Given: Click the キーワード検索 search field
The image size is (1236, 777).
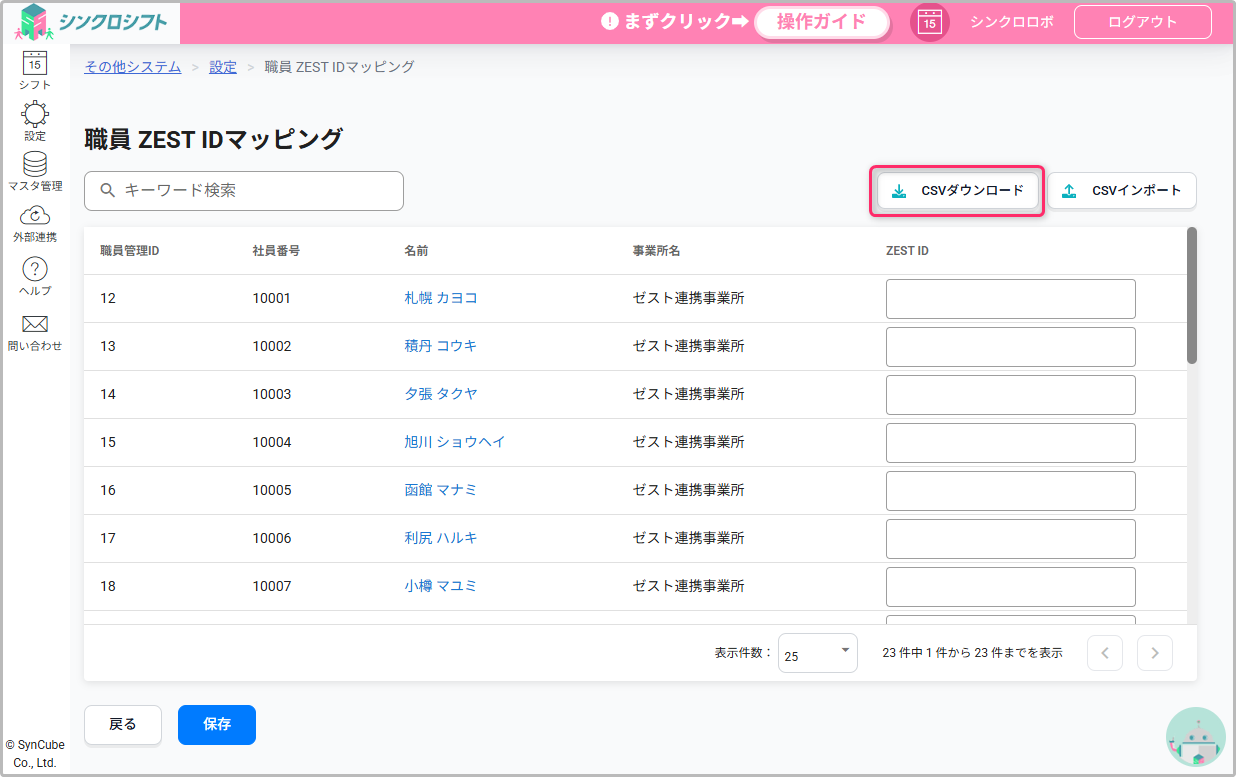Looking at the screenshot, I should coord(244,190).
